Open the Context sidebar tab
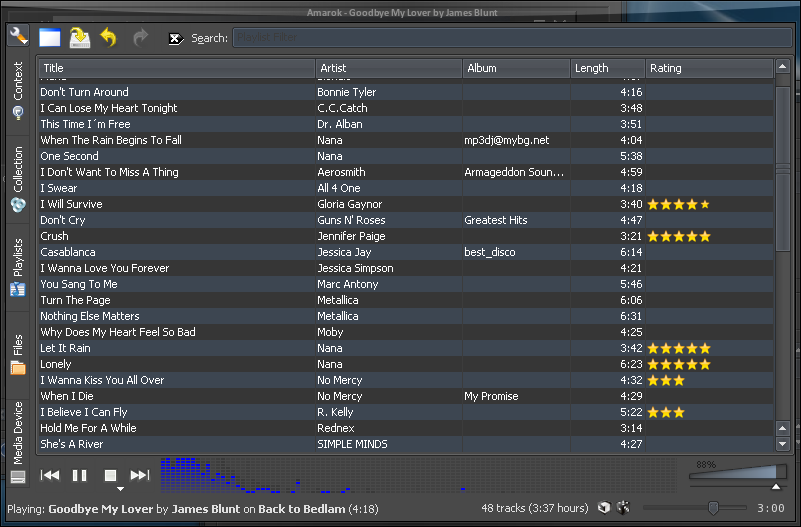 click(18, 90)
